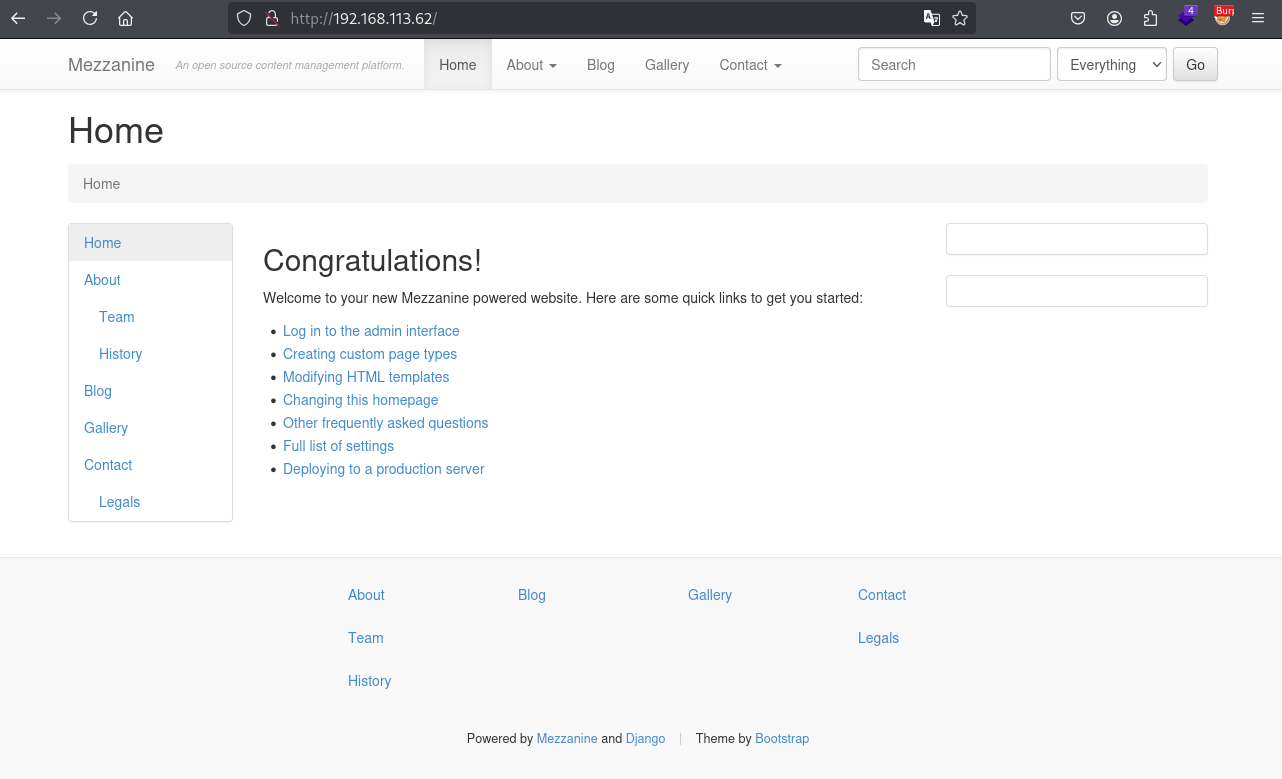Open the Firefox hamburger menu
Screen dimensions: 1282x779
point(1258,18)
